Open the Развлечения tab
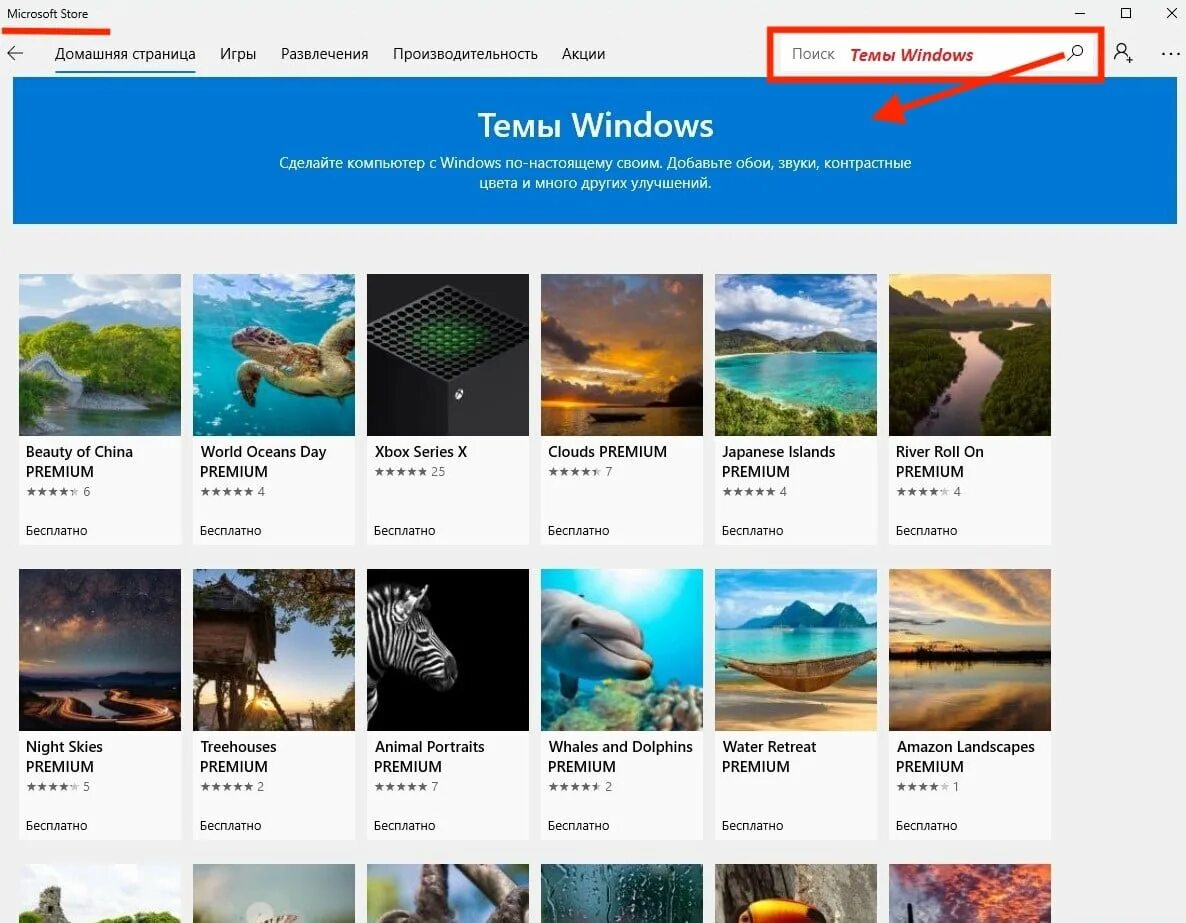Image resolution: width=1186 pixels, height=923 pixels. (324, 54)
